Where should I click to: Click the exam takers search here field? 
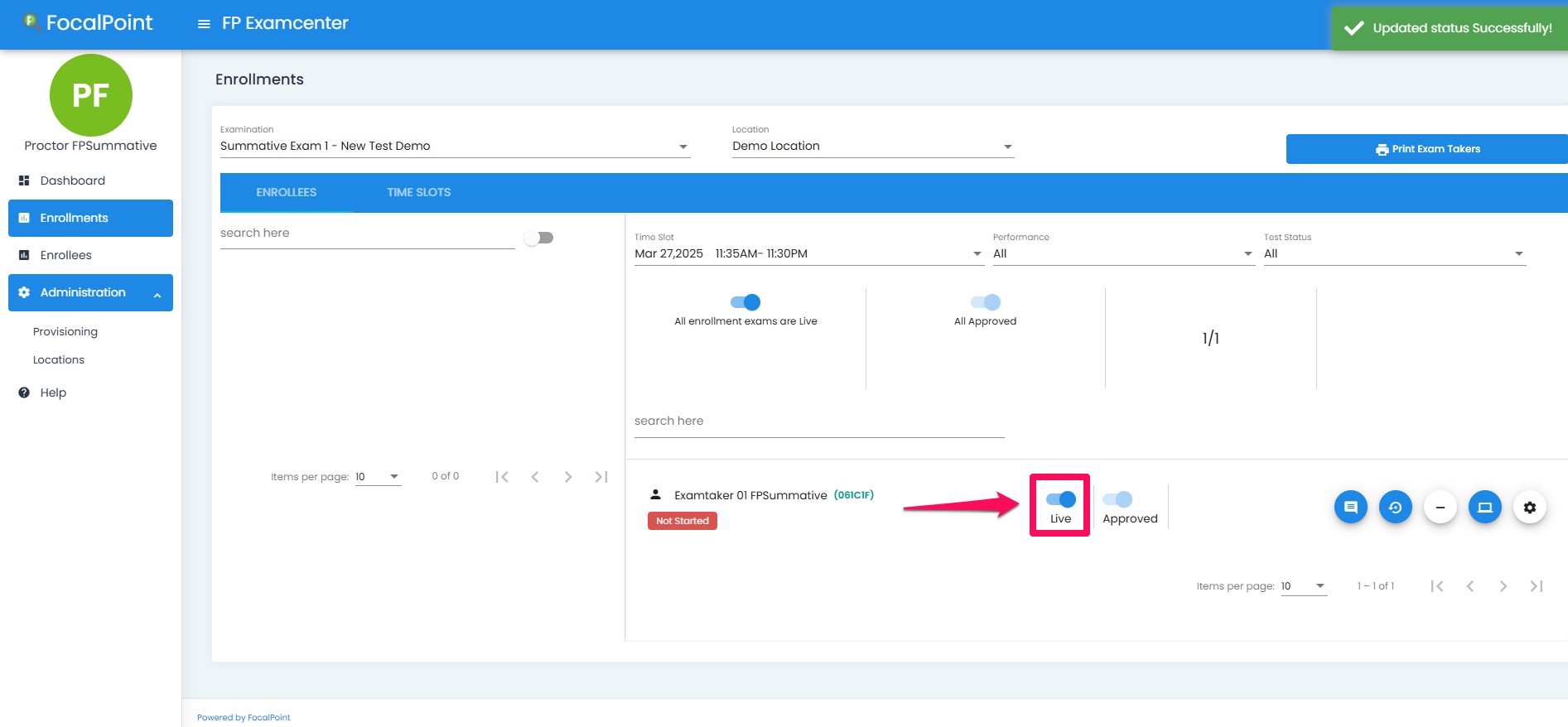coord(819,421)
